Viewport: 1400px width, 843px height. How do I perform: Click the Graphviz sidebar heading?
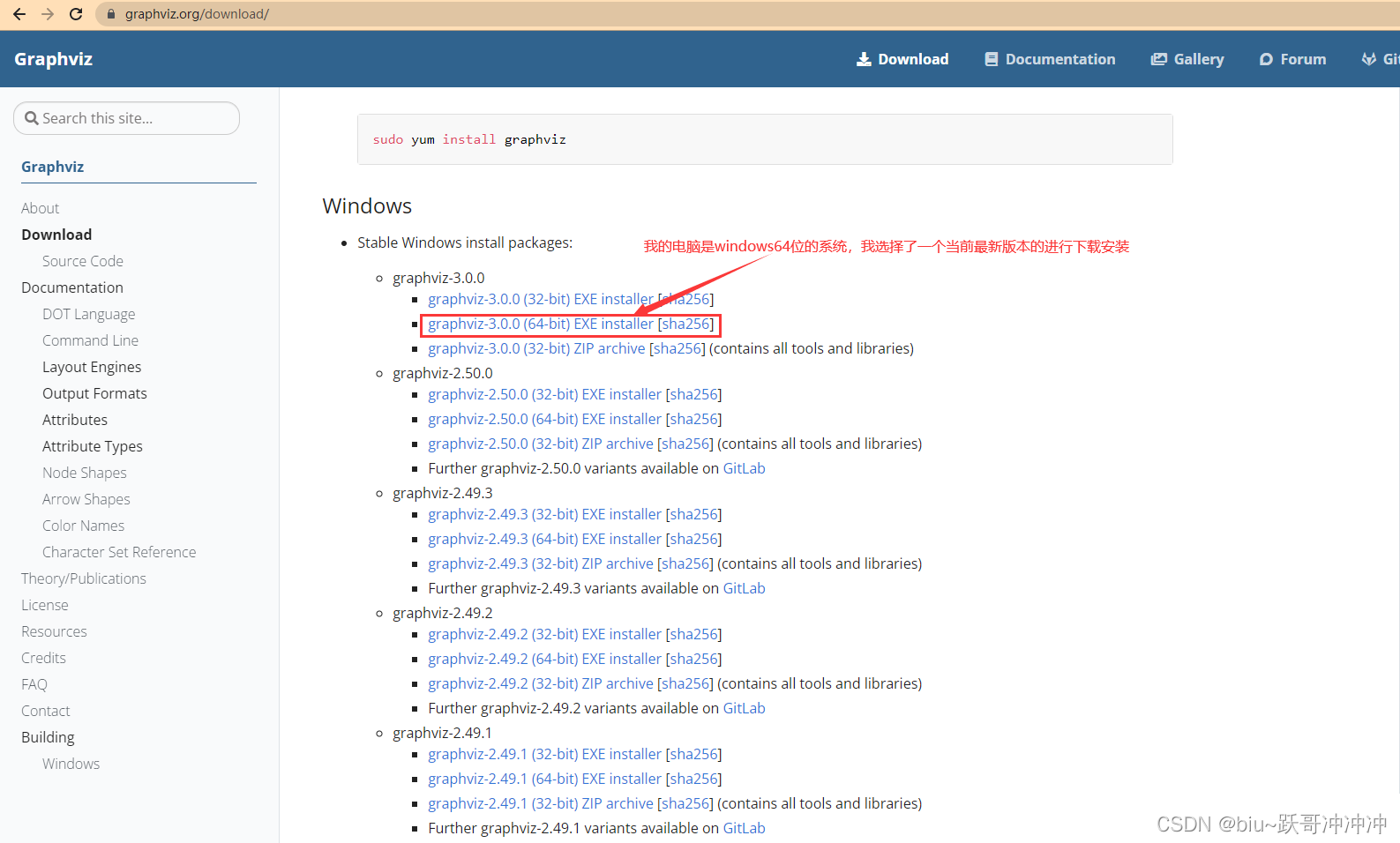point(53,167)
